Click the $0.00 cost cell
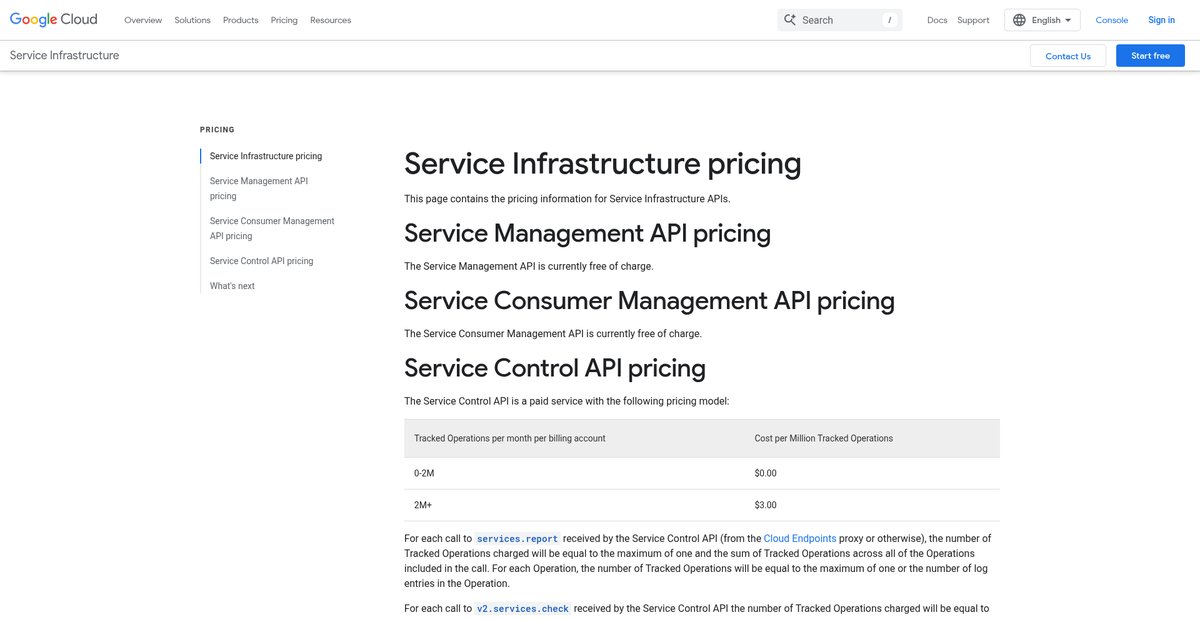Image resolution: width=1200 pixels, height=620 pixels. pos(872,473)
